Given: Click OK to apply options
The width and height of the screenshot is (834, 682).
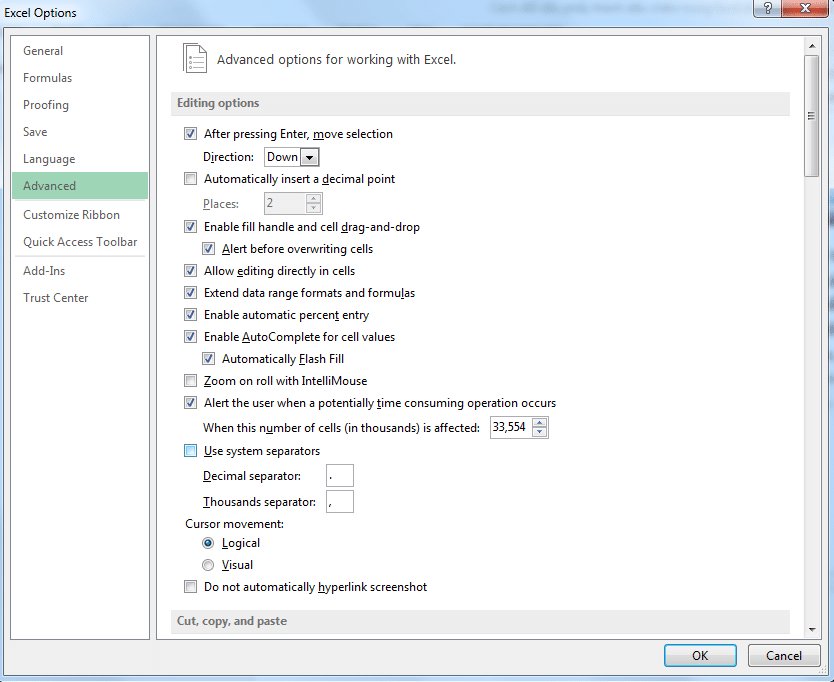Looking at the screenshot, I should 700,655.
